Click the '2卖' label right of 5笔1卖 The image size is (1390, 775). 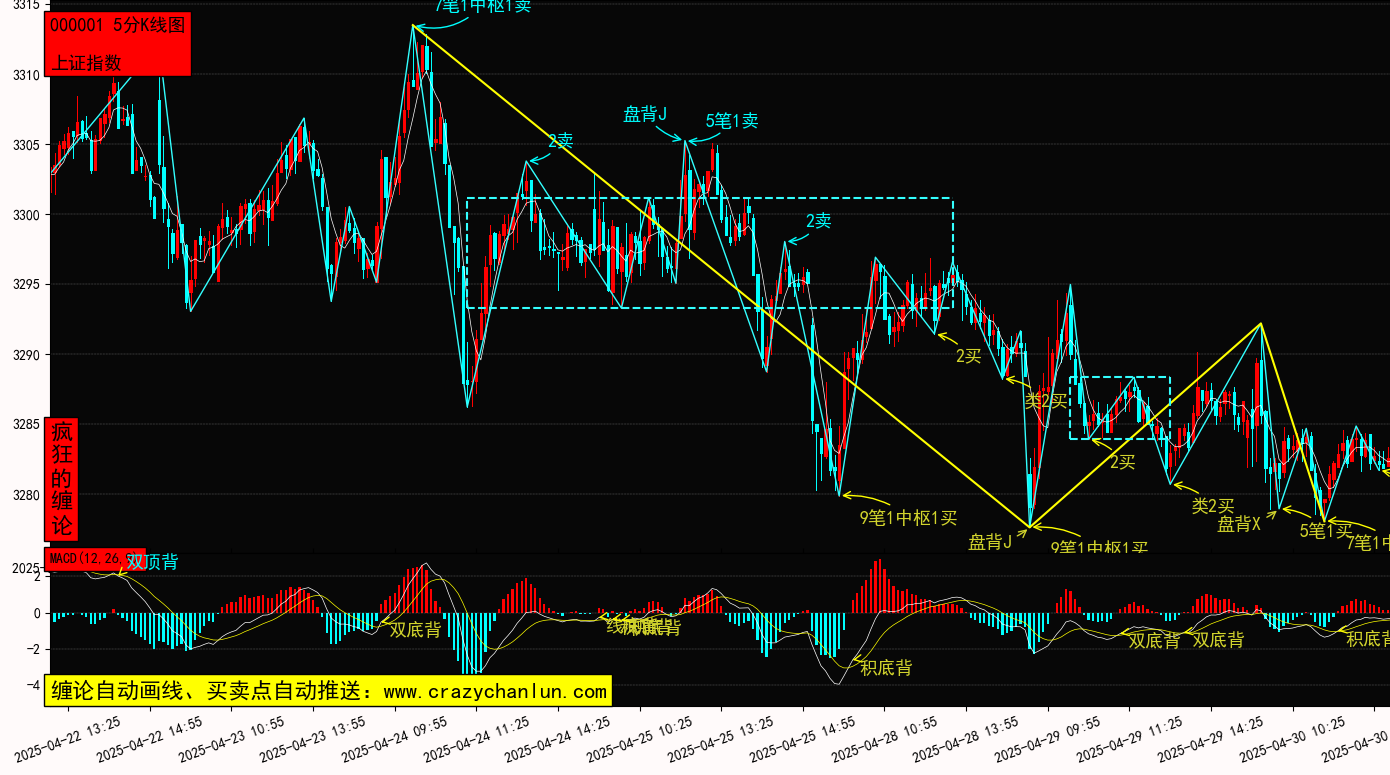[x=818, y=221]
